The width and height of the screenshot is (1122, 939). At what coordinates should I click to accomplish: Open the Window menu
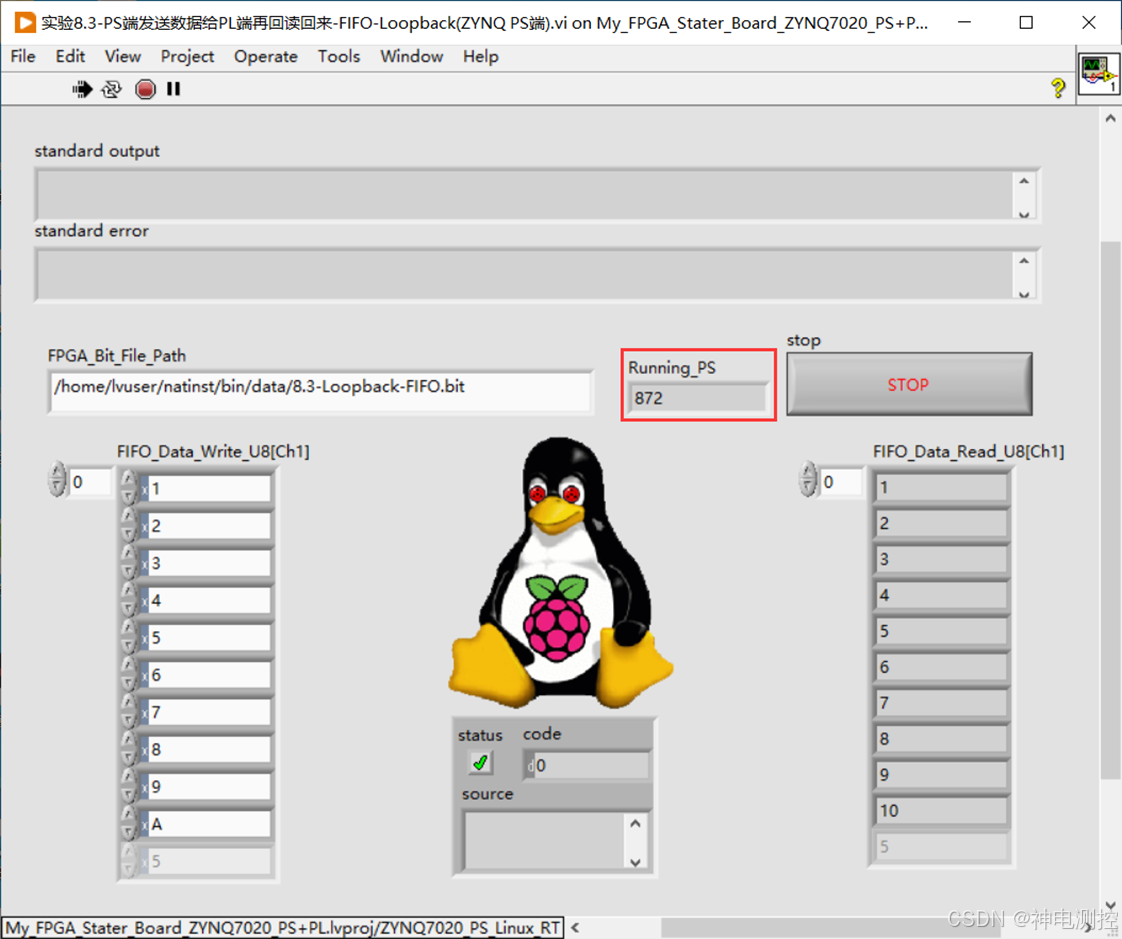coord(411,57)
